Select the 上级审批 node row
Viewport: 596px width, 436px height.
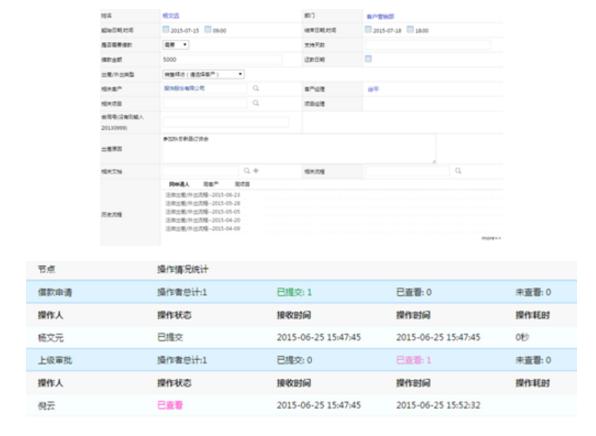301,360
